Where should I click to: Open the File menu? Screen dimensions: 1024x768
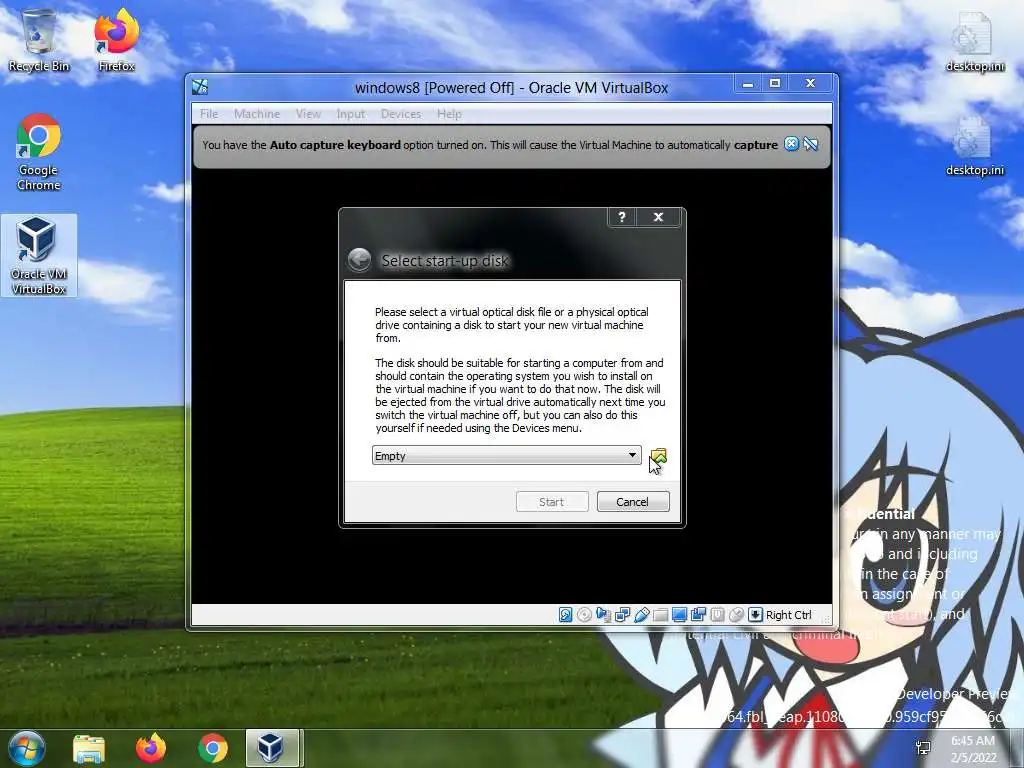209,114
